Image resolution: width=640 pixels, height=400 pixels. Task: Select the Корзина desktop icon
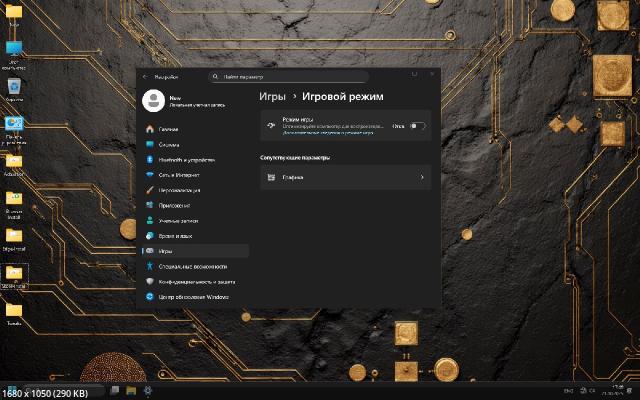[14, 90]
